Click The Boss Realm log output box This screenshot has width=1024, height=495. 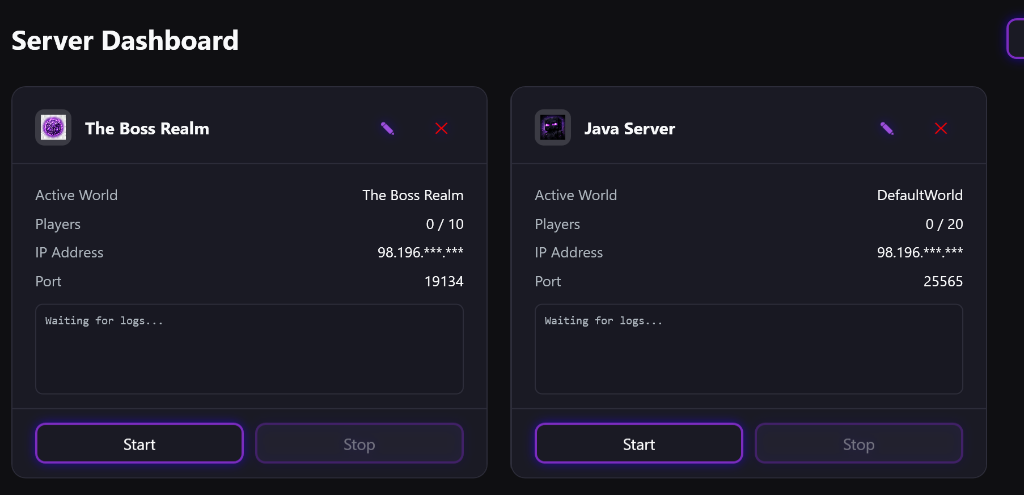[x=249, y=349]
